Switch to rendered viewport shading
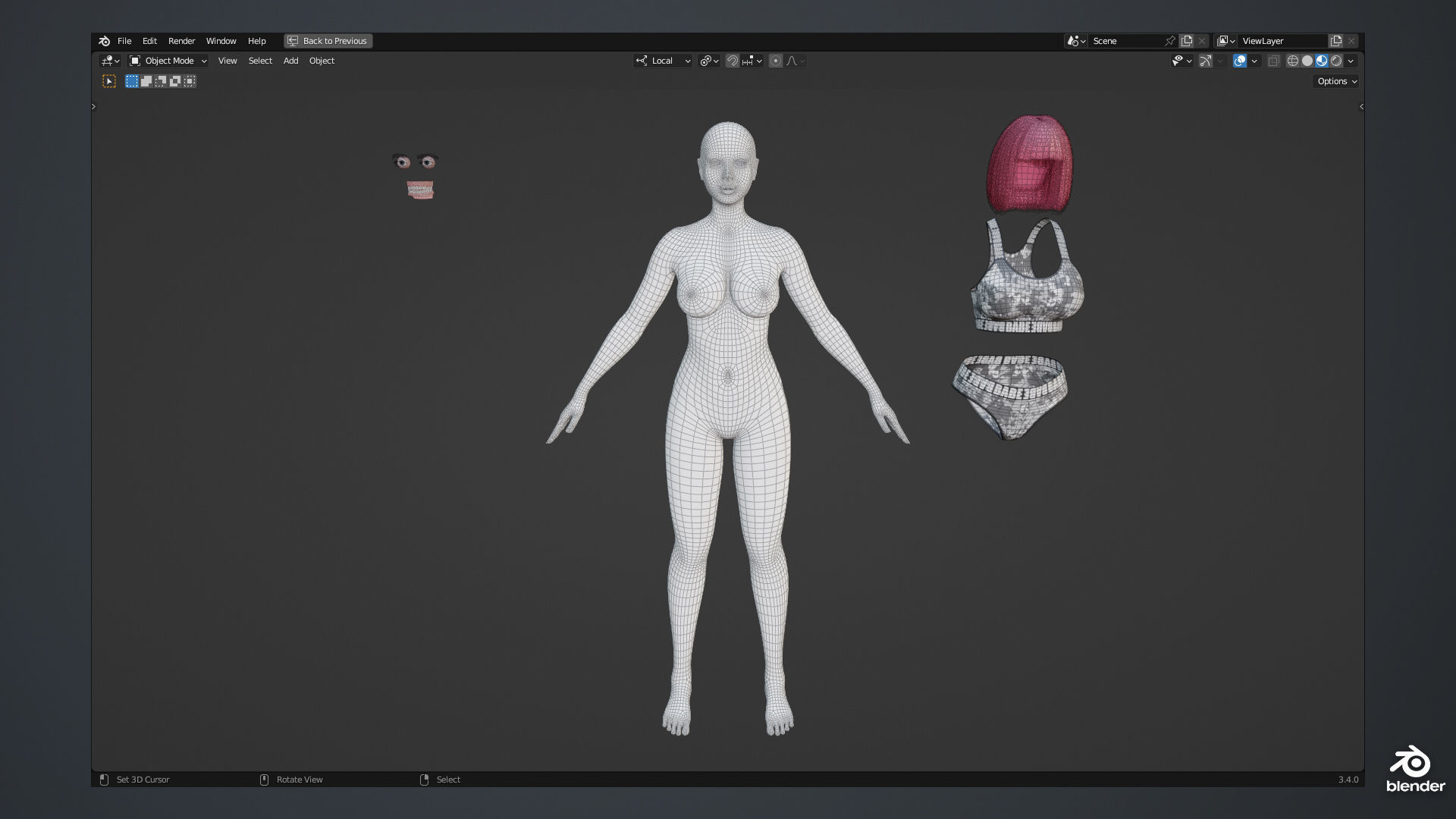The width and height of the screenshot is (1456, 819). pos(1336,61)
